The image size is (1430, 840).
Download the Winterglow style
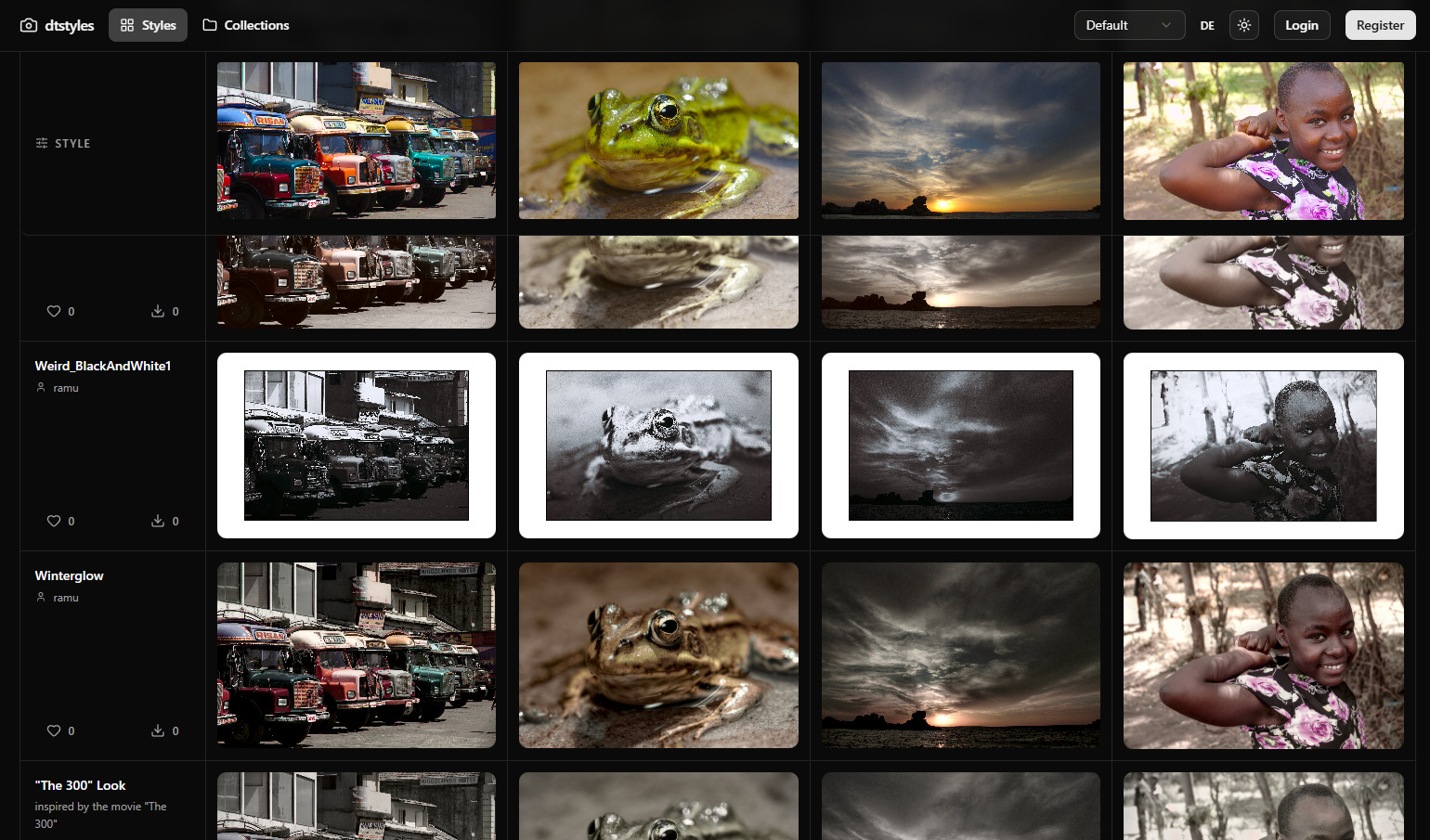[x=158, y=730]
